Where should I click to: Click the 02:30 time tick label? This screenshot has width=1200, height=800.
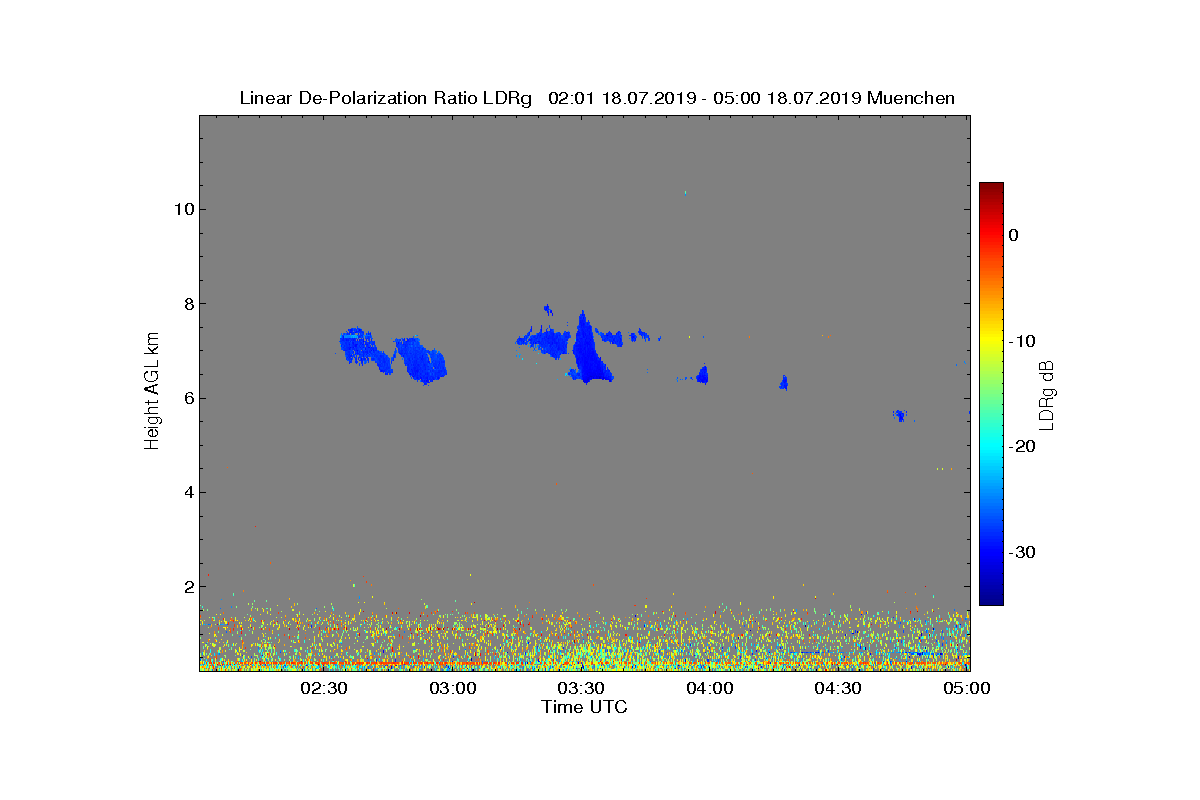[x=323, y=689]
